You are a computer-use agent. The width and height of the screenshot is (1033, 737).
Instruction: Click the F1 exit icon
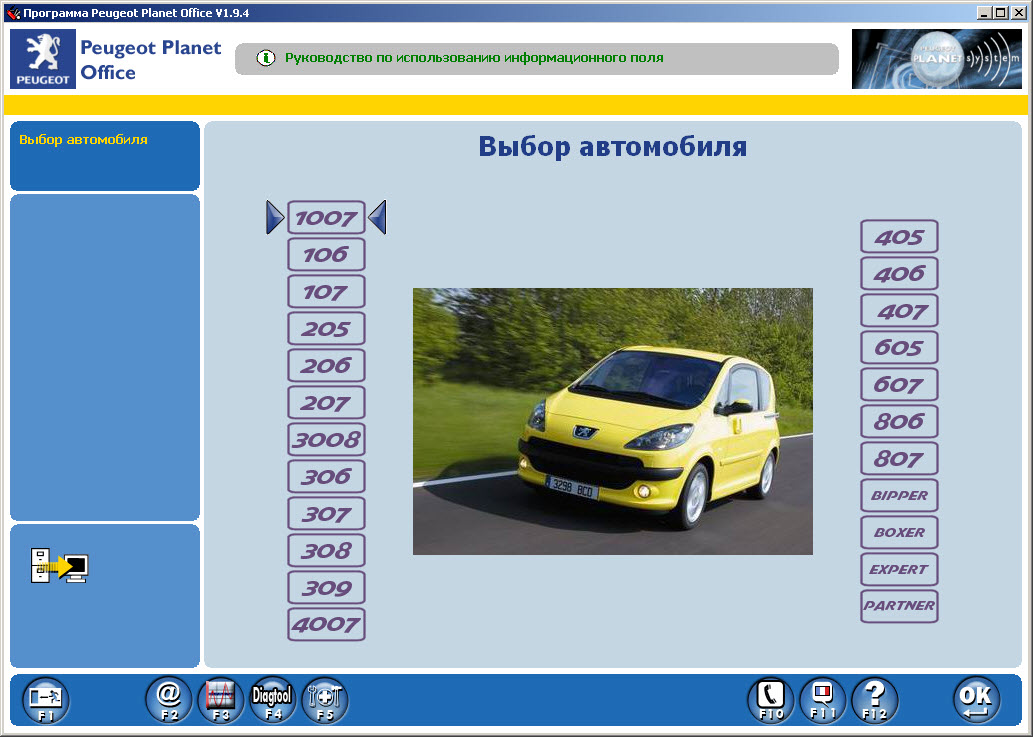(44, 700)
